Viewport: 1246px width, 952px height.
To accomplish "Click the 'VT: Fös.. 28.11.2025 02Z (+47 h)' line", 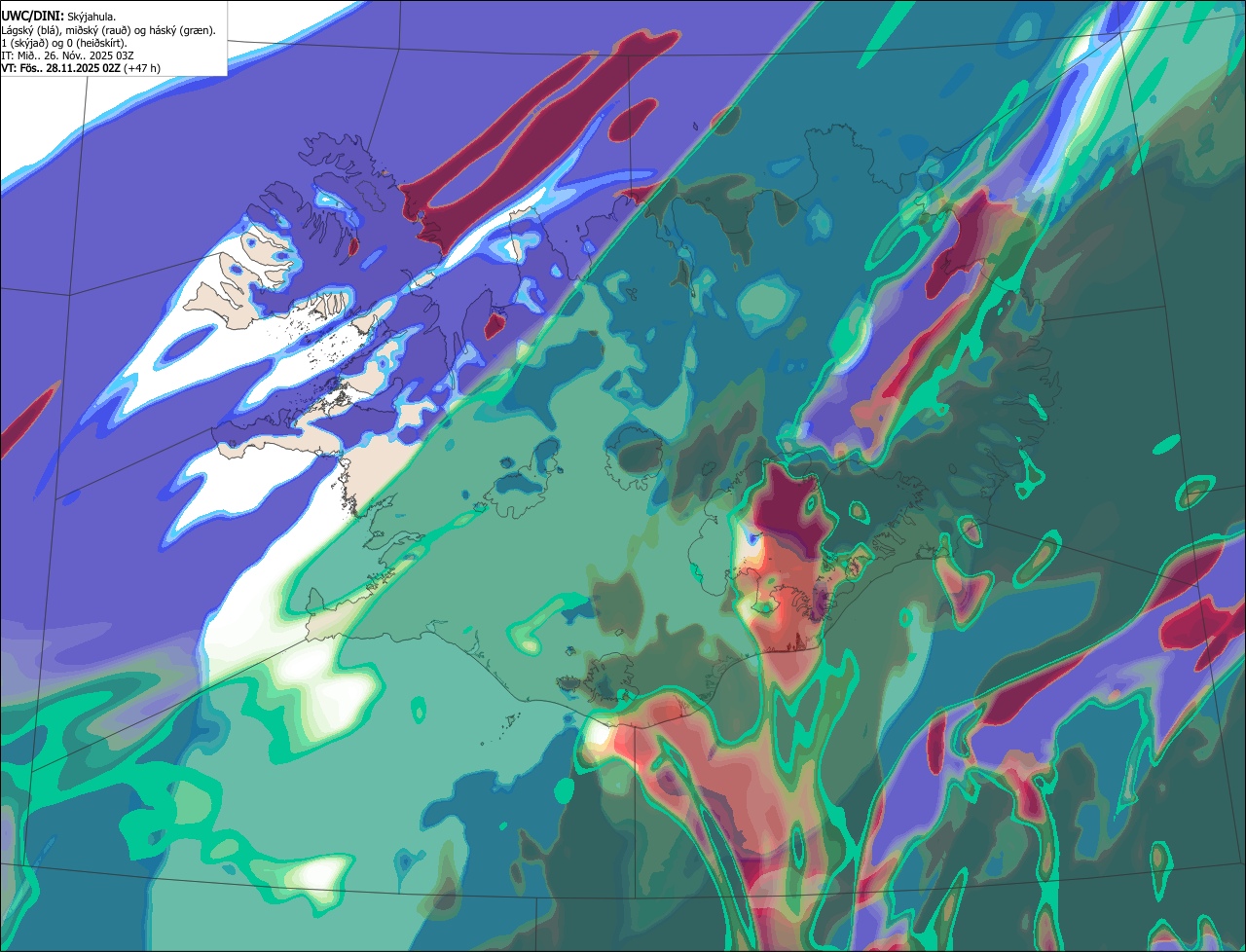I will pyautogui.click(x=81, y=68).
